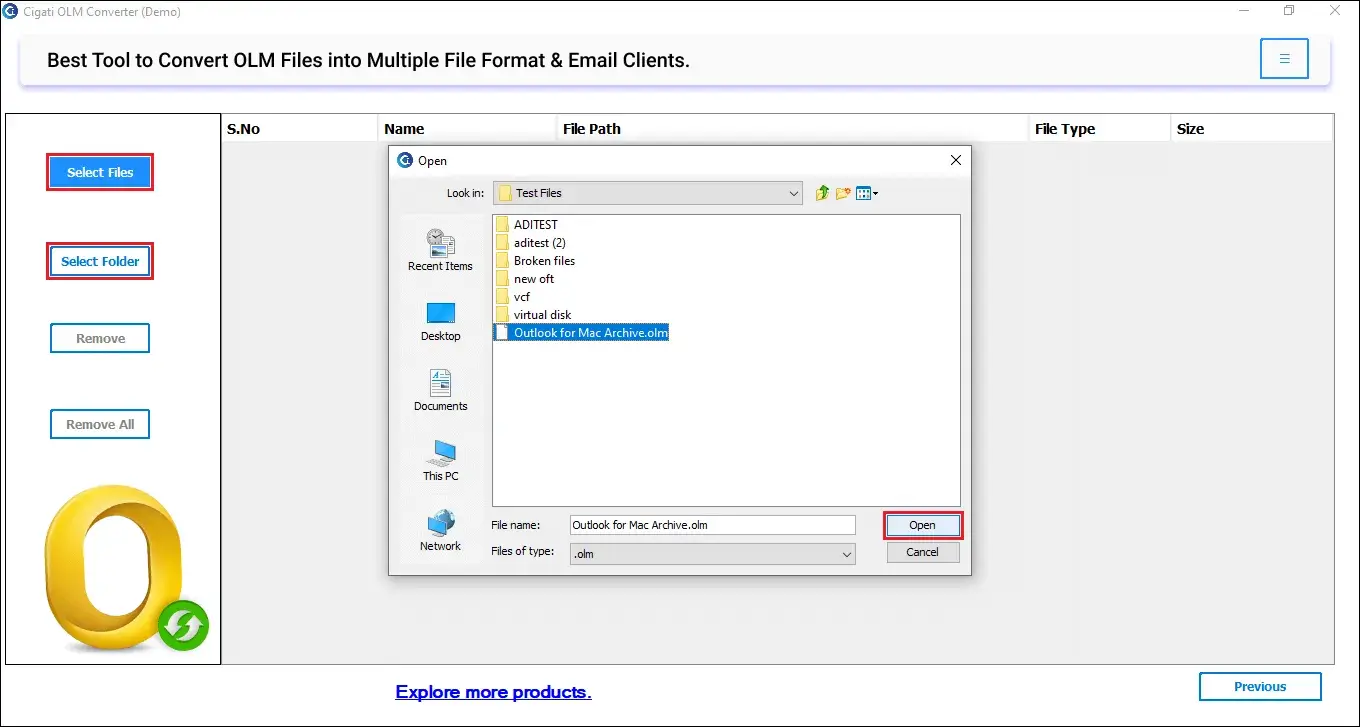This screenshot has width=1360, height=727.
Task: Open the hamburger menu icon
Action: click(1285, 58)
